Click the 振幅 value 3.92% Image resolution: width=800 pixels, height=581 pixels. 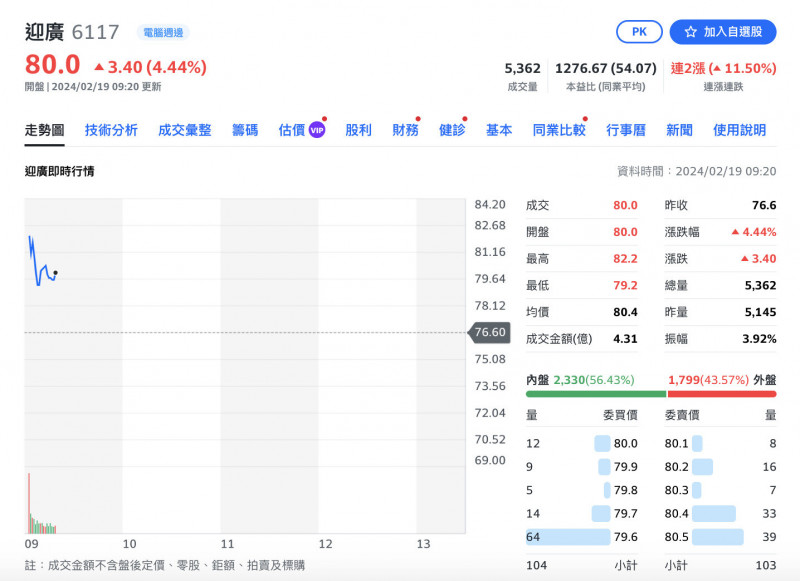(x=759, y=339)
